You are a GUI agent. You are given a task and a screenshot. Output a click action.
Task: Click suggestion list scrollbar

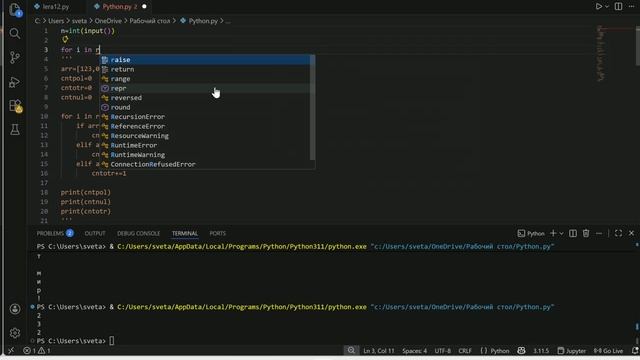tap(313, 108)
